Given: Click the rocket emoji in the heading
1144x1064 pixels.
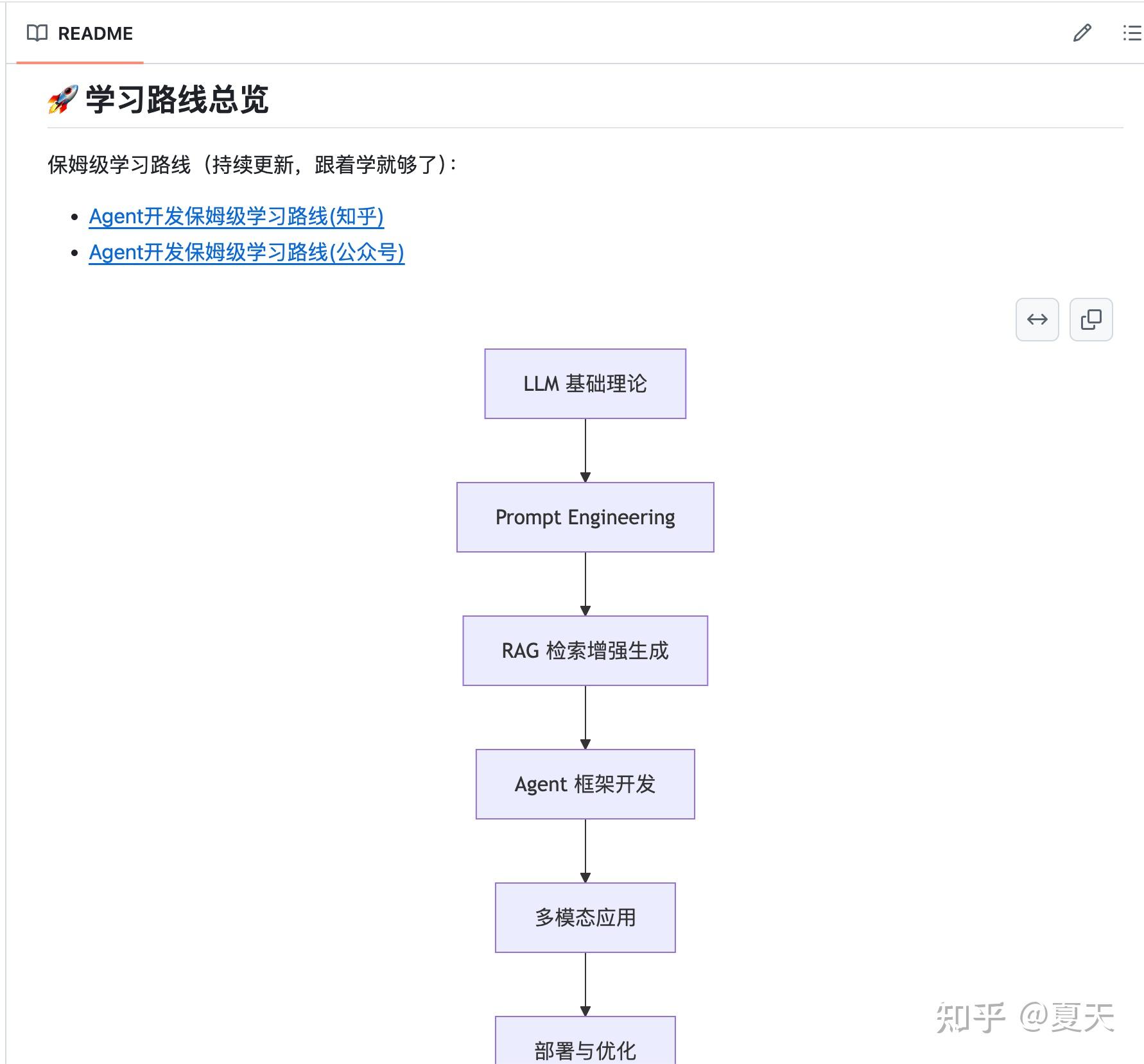Looking at the screenshot, I should 62,99.
